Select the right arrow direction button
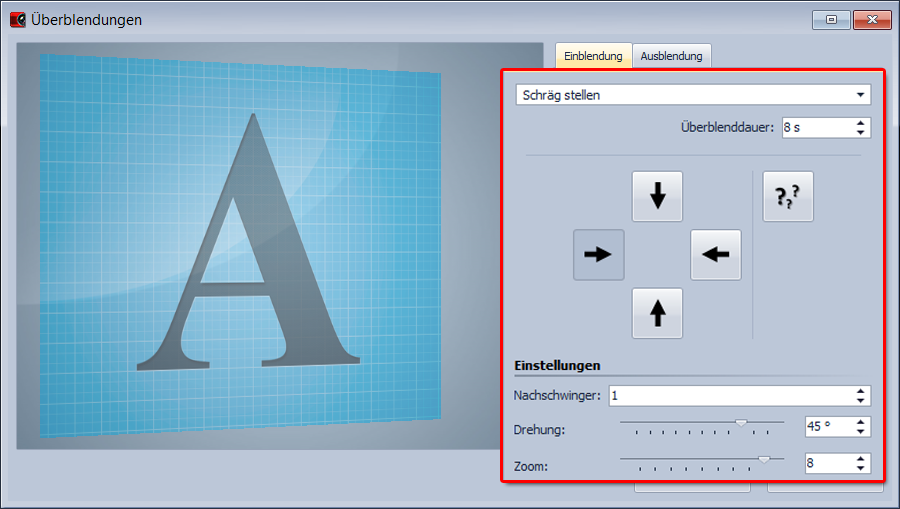This screenshot has width=900, height=509. click(x=598, y=255)
